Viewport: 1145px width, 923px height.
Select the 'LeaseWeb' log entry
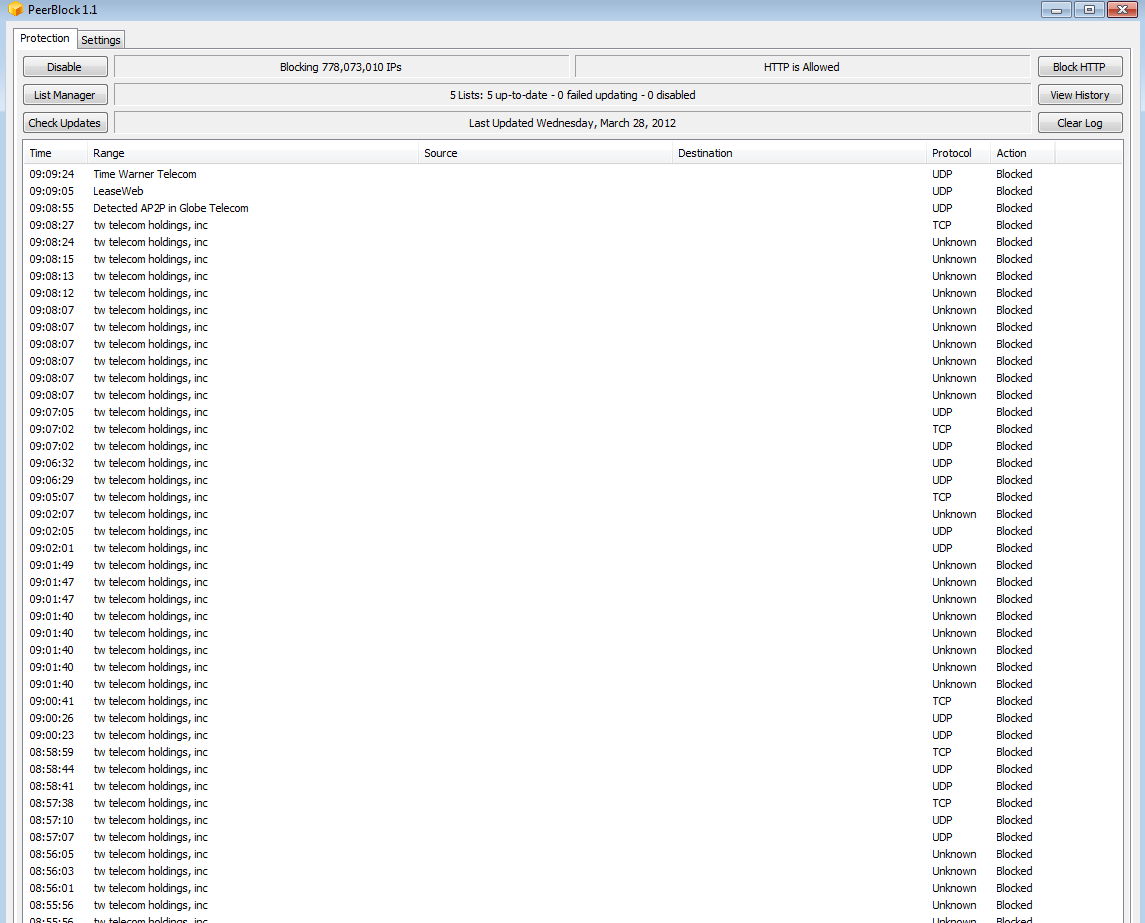click(572, 191)
